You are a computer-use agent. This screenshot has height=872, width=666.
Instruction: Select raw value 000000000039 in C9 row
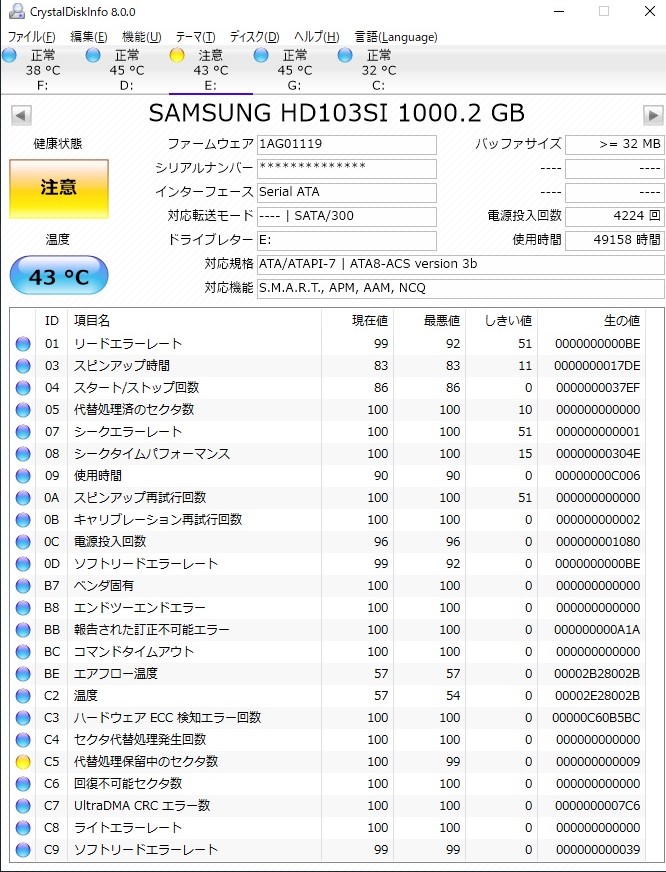coord(598,850)
